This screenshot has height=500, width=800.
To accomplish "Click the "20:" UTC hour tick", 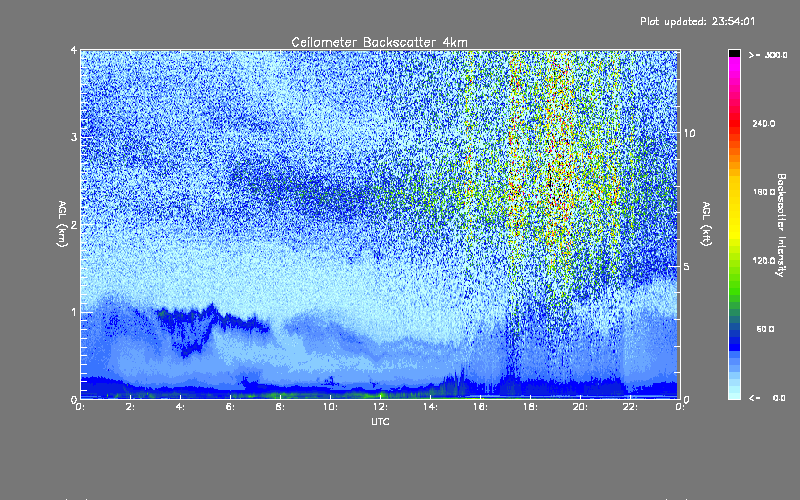I will [x=581, y=407].
